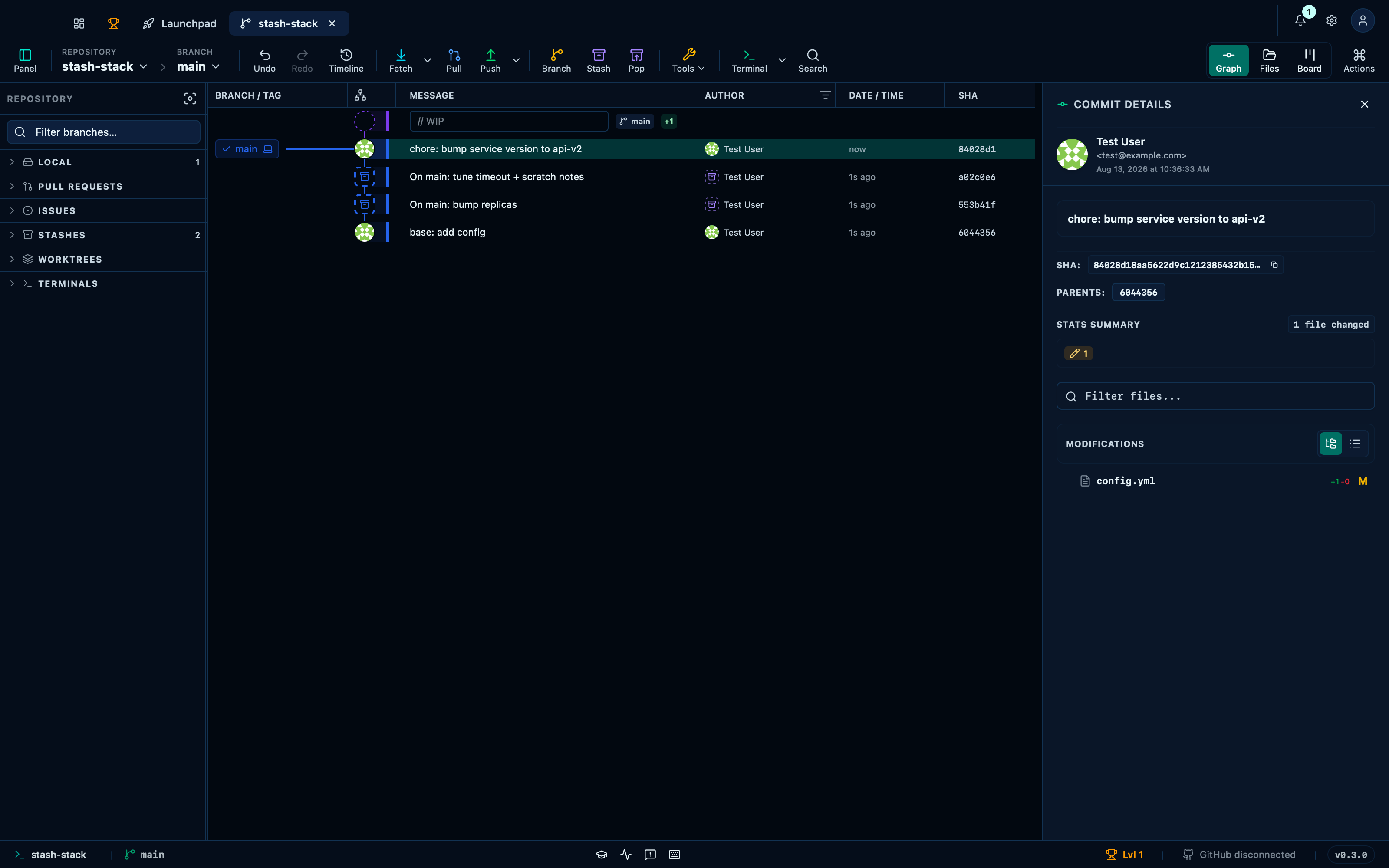Close the Commit Details panel
Viewport: 1389px width, 868px height.
point(1364,104)
